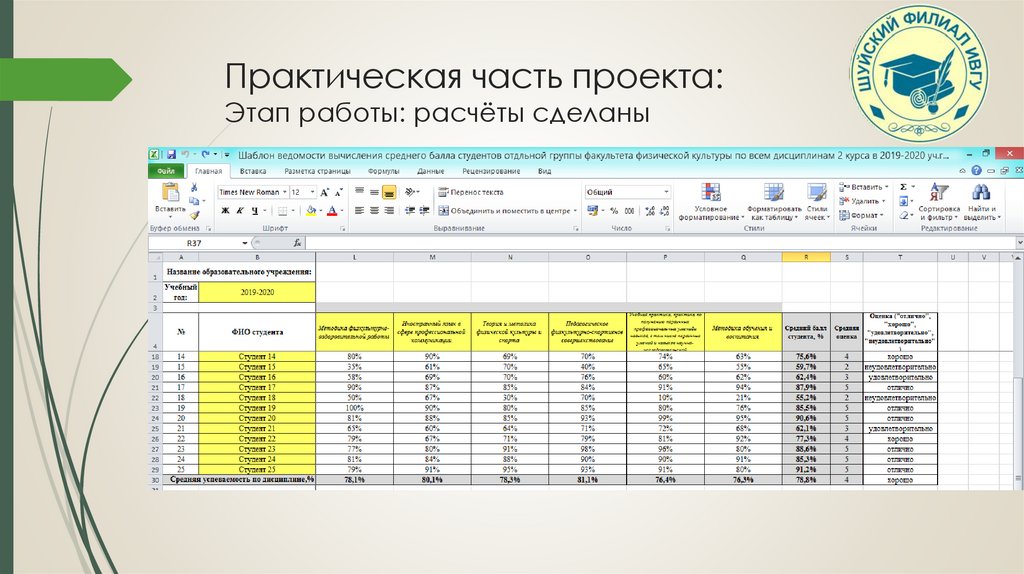Switch to the Формулы tab
This screenshot has height=574, width=1024.
[x=383, y=171]
